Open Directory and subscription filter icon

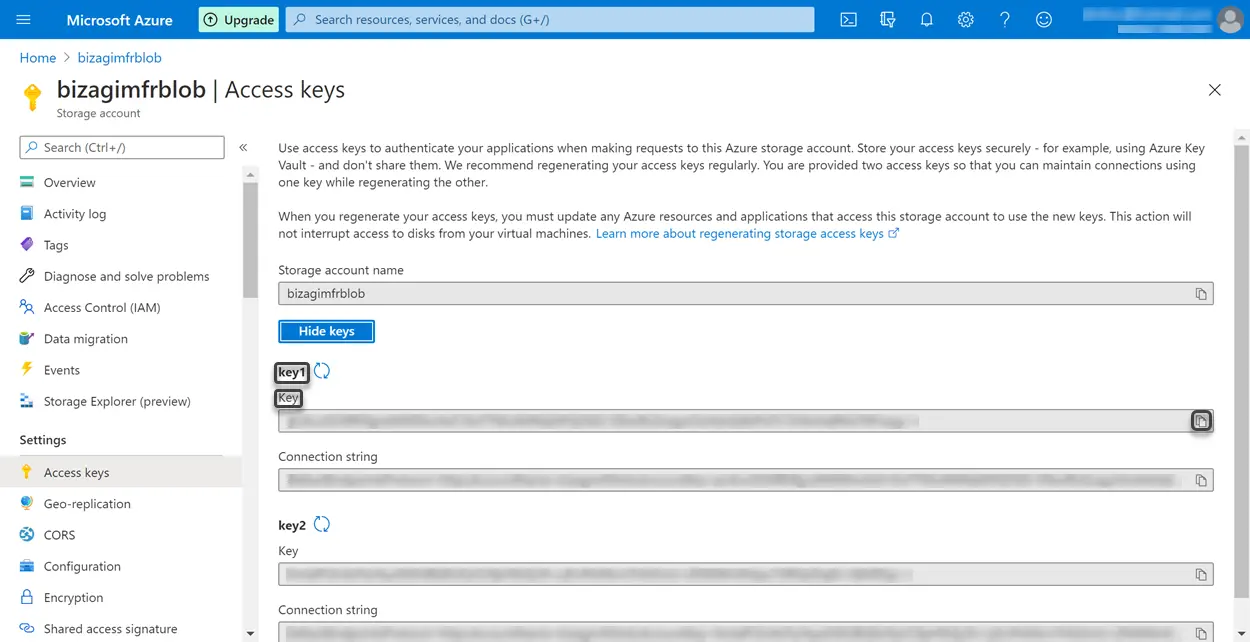[x=887, y=20]
